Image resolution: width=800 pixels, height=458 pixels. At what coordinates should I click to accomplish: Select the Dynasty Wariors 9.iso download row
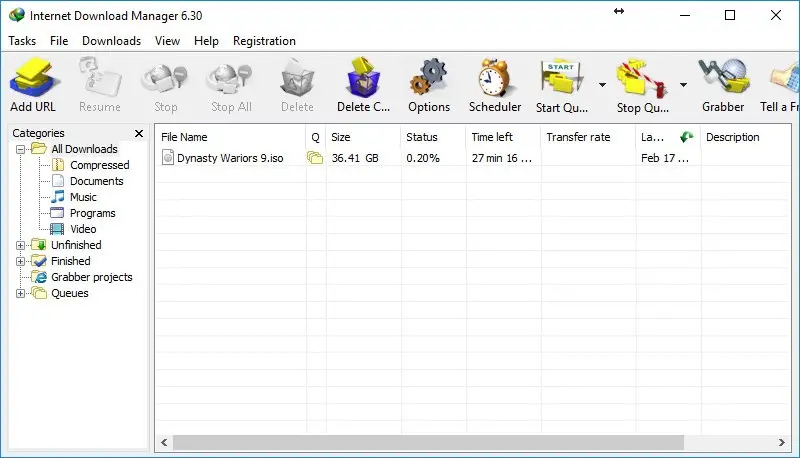pyautogui.click(x=232, y=158)
